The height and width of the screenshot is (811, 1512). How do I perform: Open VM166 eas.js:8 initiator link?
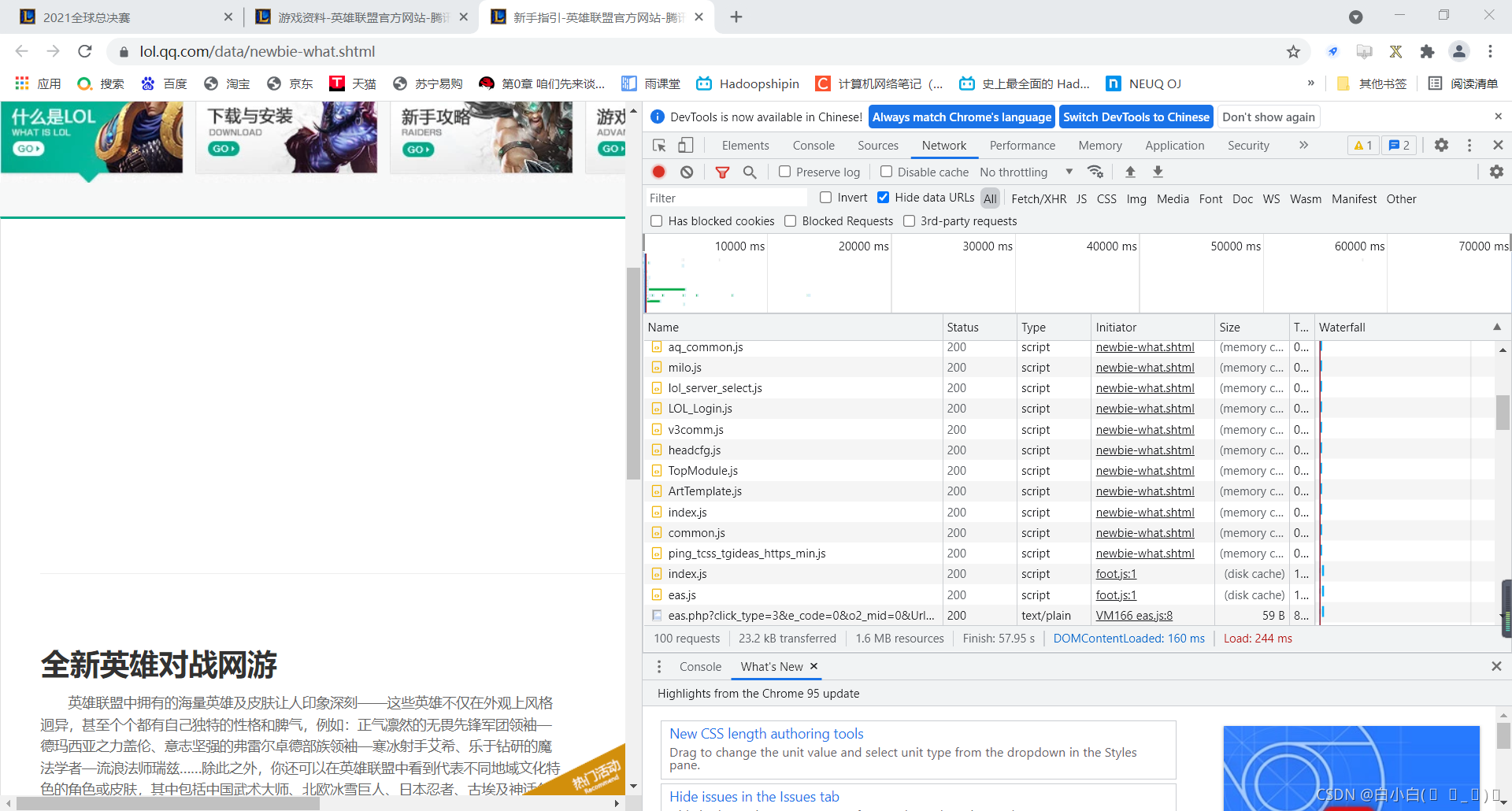click(1134, 615)
